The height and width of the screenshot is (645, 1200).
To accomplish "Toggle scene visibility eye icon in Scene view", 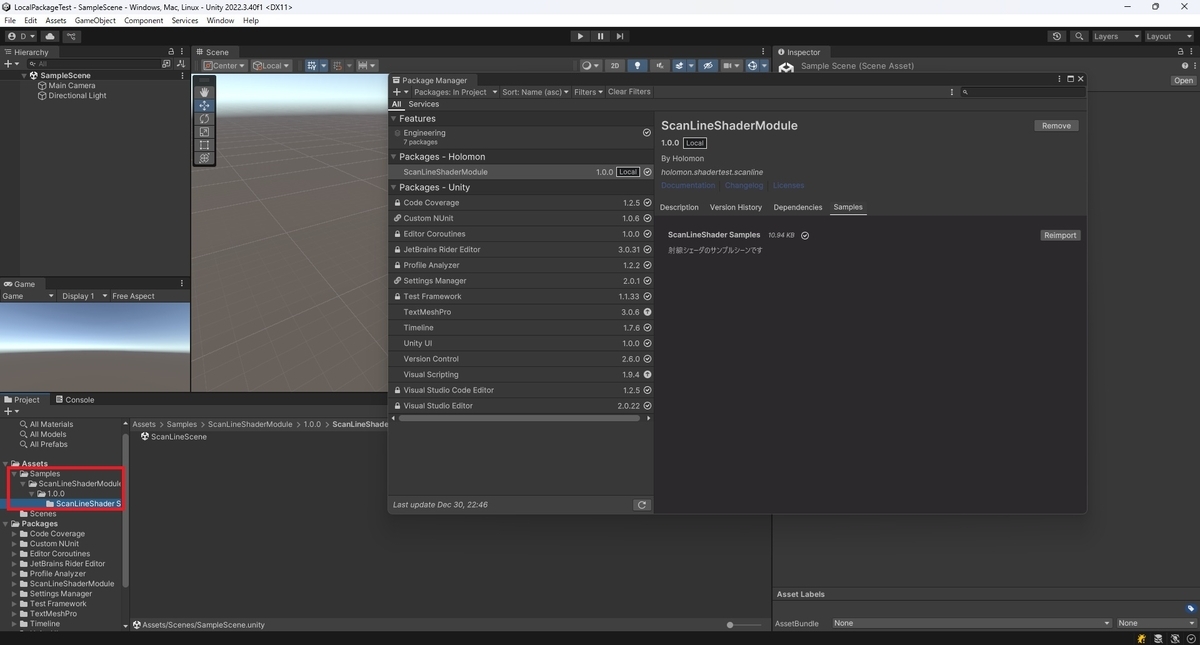I will click(709, 65).
